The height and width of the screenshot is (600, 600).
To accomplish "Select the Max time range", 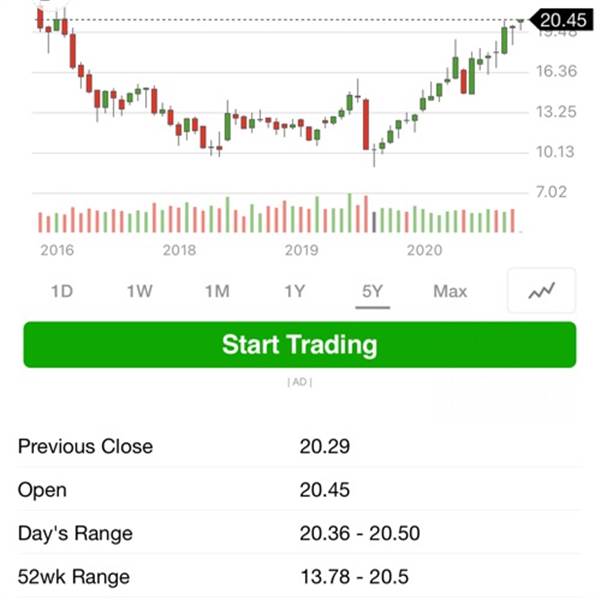I will click(x=450, y=292).
